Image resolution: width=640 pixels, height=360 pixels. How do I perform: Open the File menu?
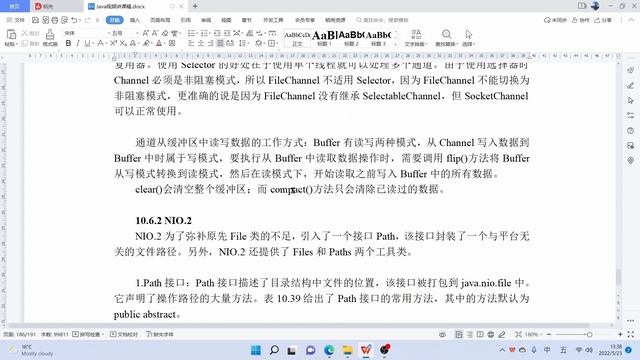tap(16, 20)
